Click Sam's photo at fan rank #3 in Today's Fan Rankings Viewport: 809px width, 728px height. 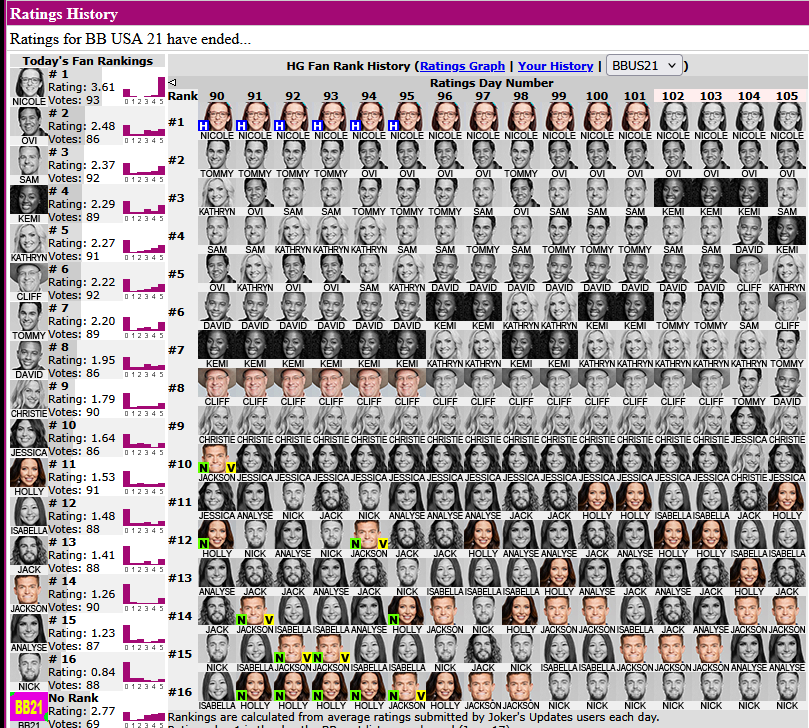pyautogui.click(x=29, y=160)
